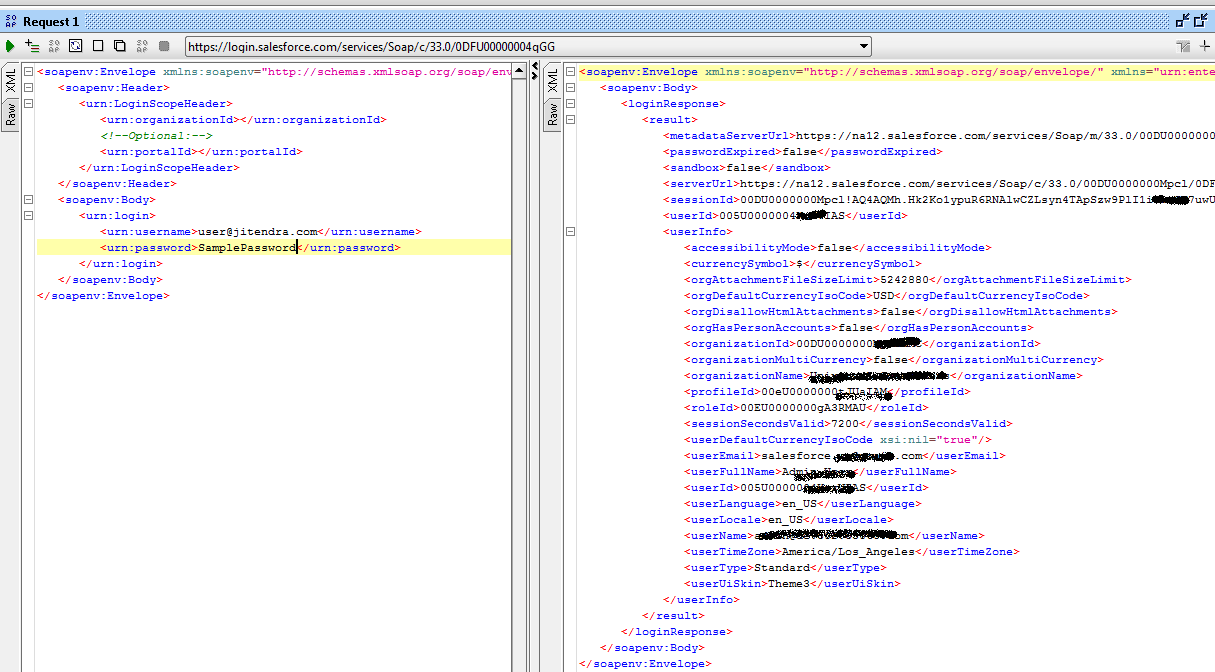The image size is (1215, 672).
Task: Collapse soapenv:Envelope node in response panel
Action: point(570,72)
